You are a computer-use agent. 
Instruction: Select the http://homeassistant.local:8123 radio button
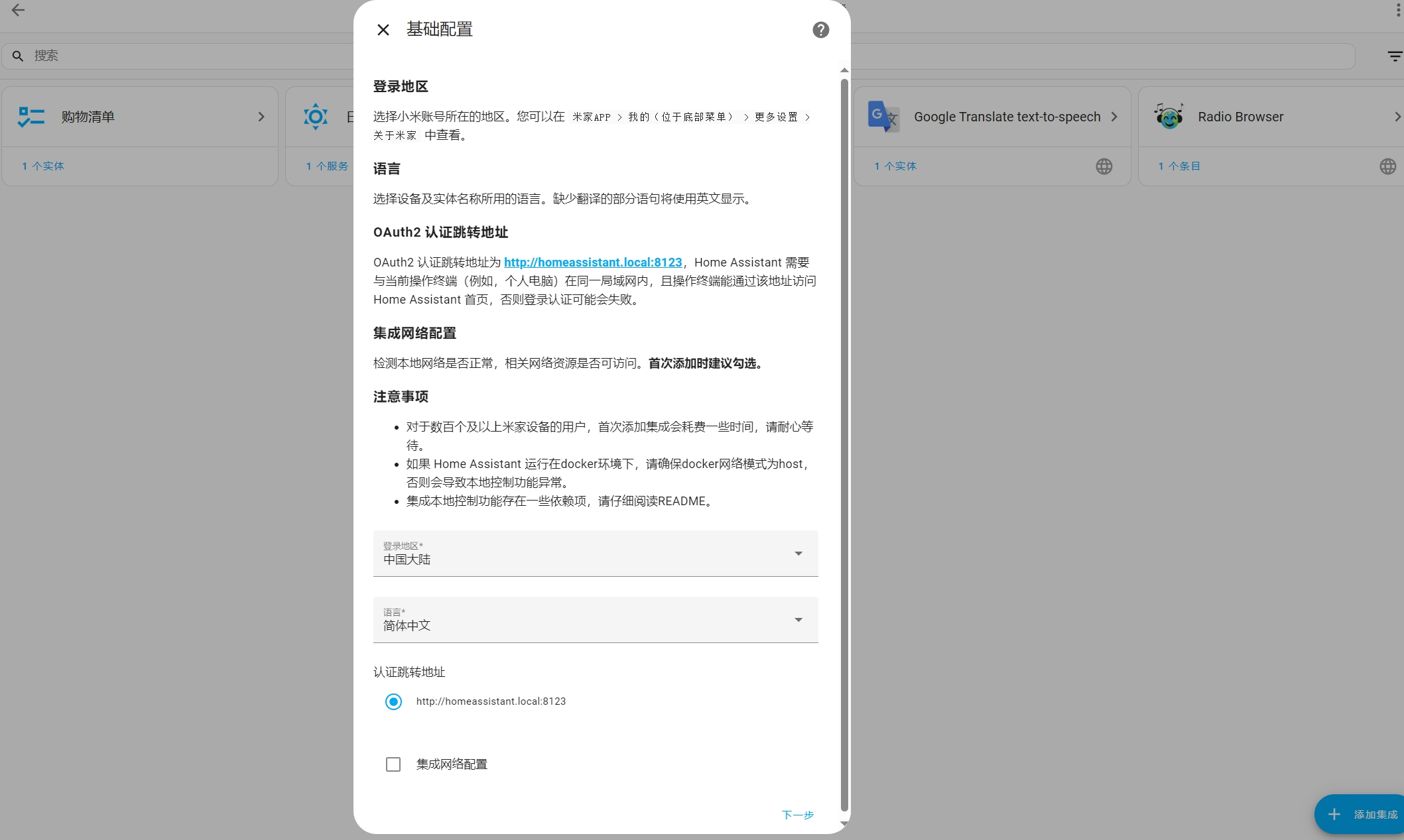tap(393, 701)
